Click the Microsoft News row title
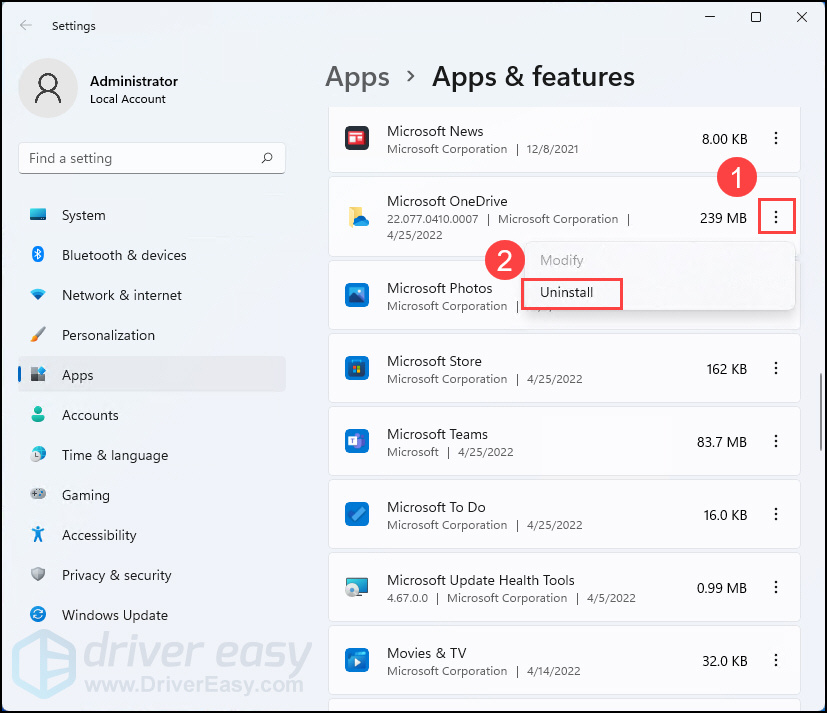This screenshot has width=827, height=713. [435, 131]
